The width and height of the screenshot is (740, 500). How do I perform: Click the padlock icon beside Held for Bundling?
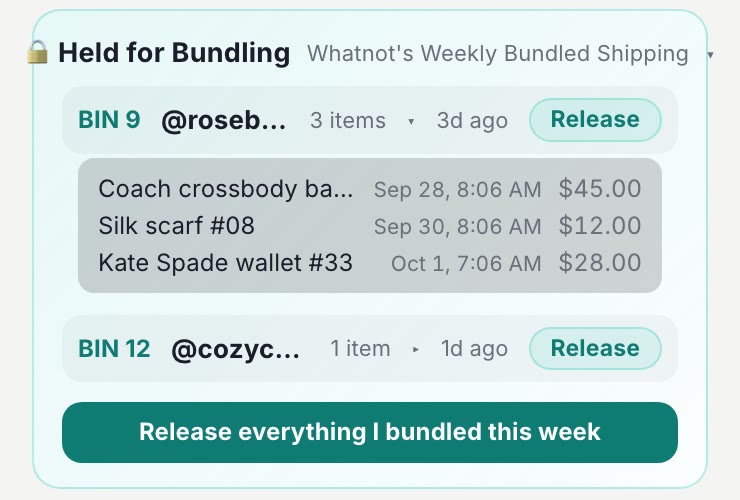pos(37,52)
